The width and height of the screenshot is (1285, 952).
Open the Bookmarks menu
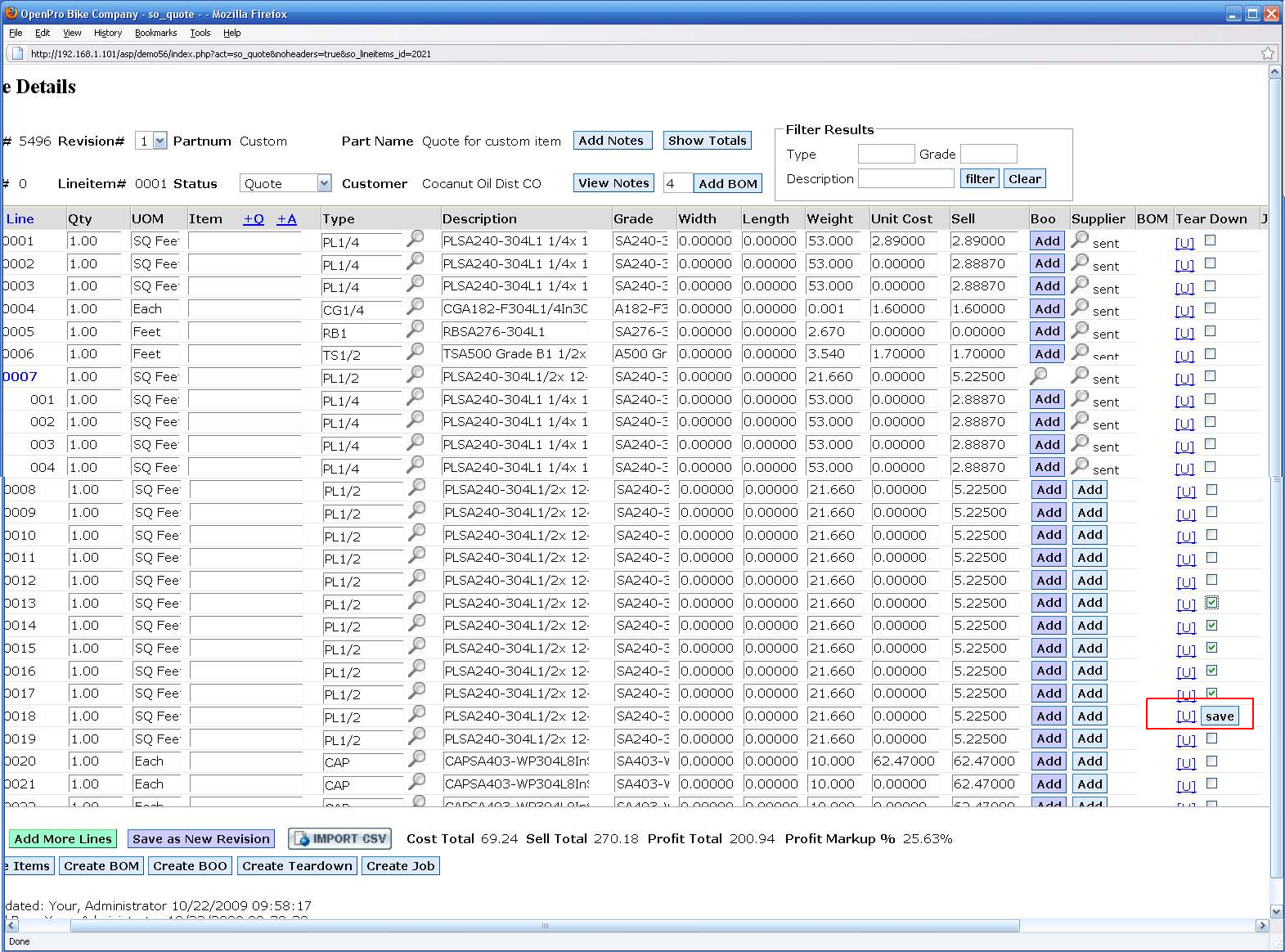155,33
